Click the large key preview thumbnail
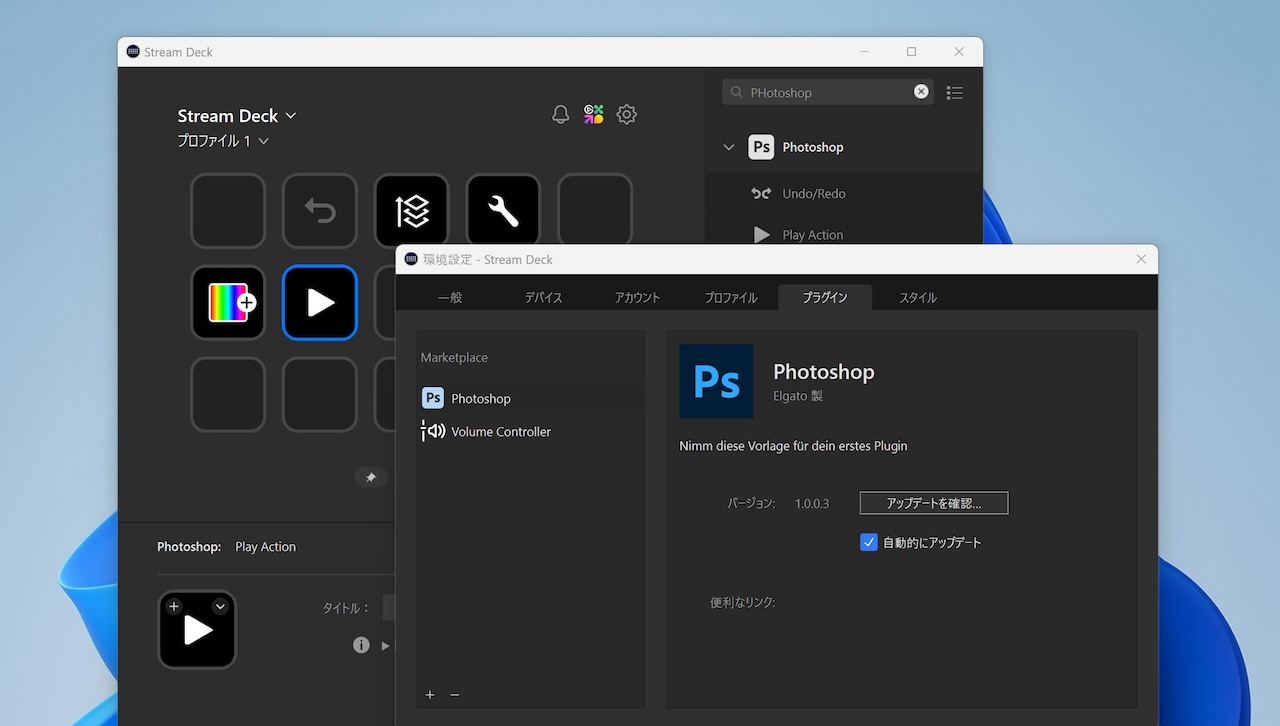The height and width of the screenshot is (726, 1280). coord(197,630)
